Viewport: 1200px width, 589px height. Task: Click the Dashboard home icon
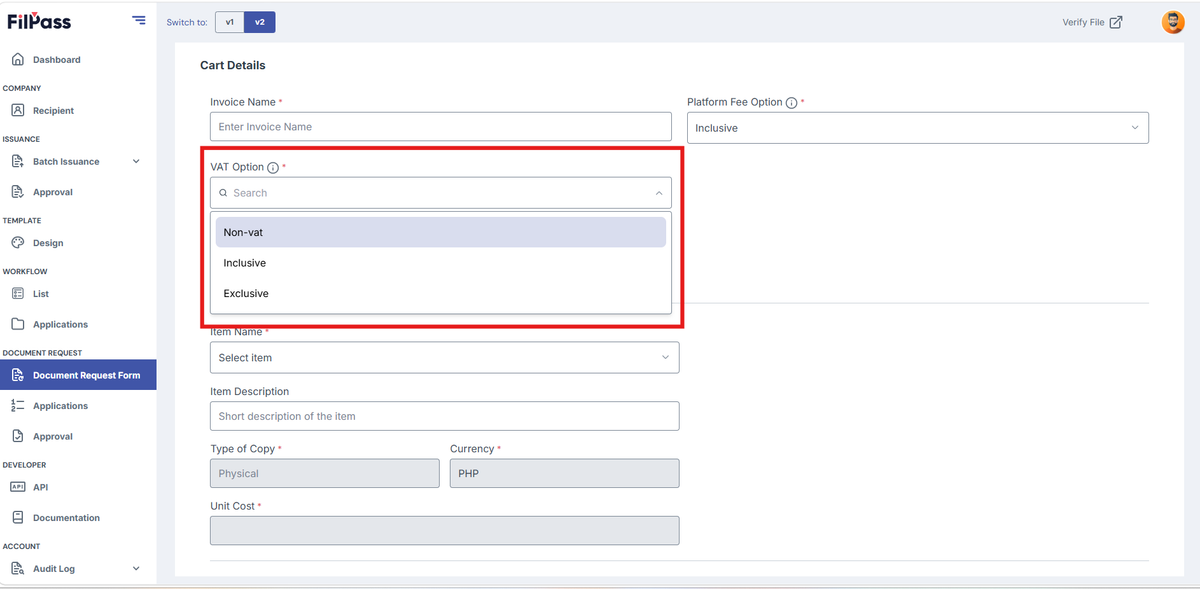17,60
